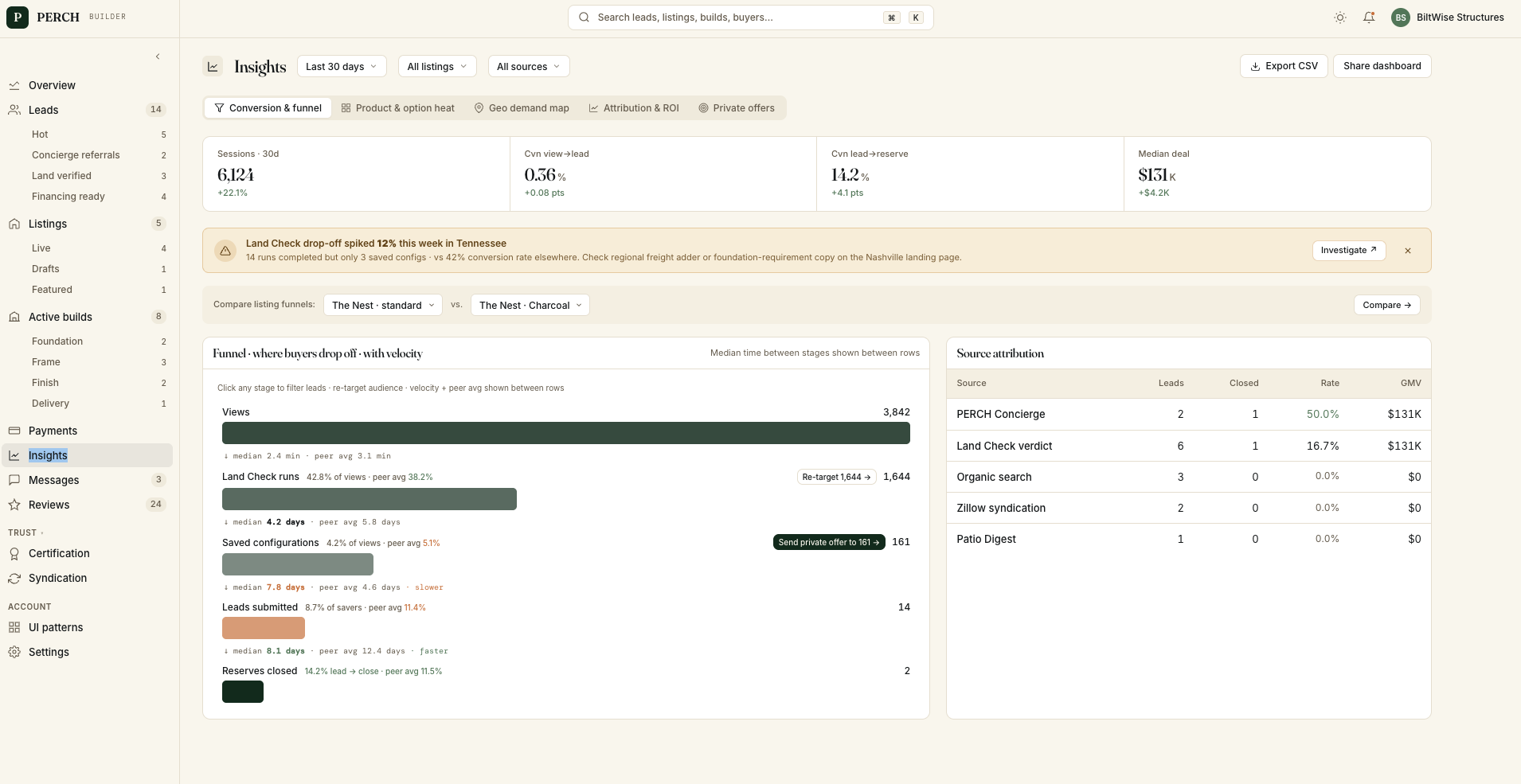Switch to Product & option heat tab
This screenshot has height=784, width=1521.
pos(398,108)
